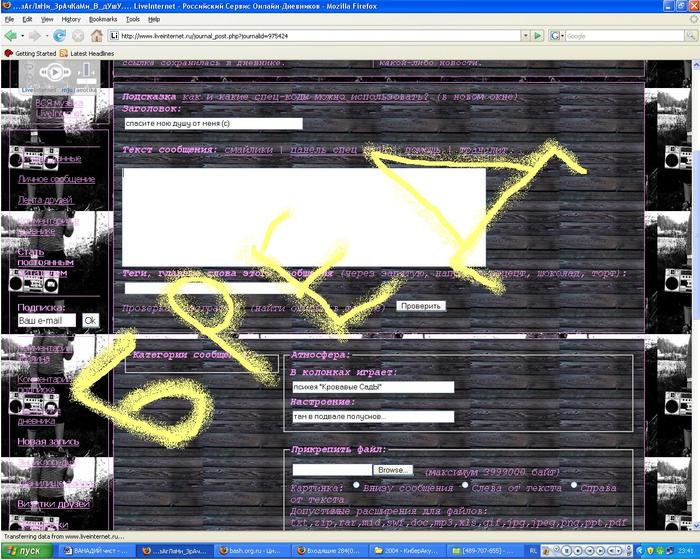The width and height of the screenshot is (700, 560).
Task: Click the Заголовок title input field
Action: click(x=213, y=123)
